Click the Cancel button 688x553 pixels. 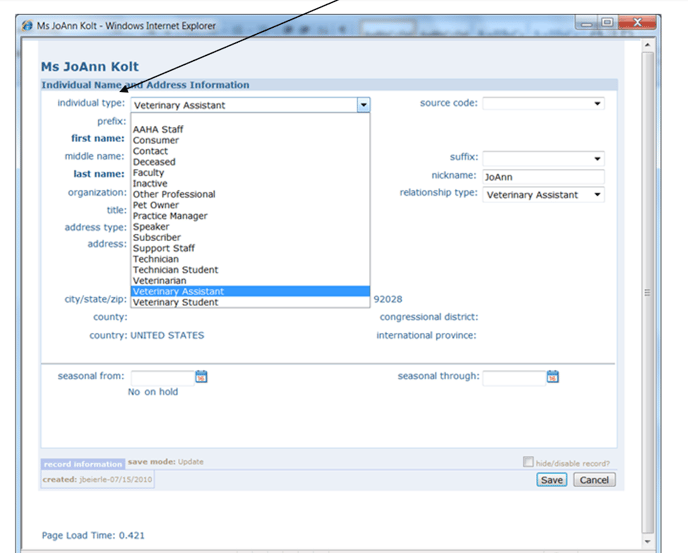(x=594, y=480)
